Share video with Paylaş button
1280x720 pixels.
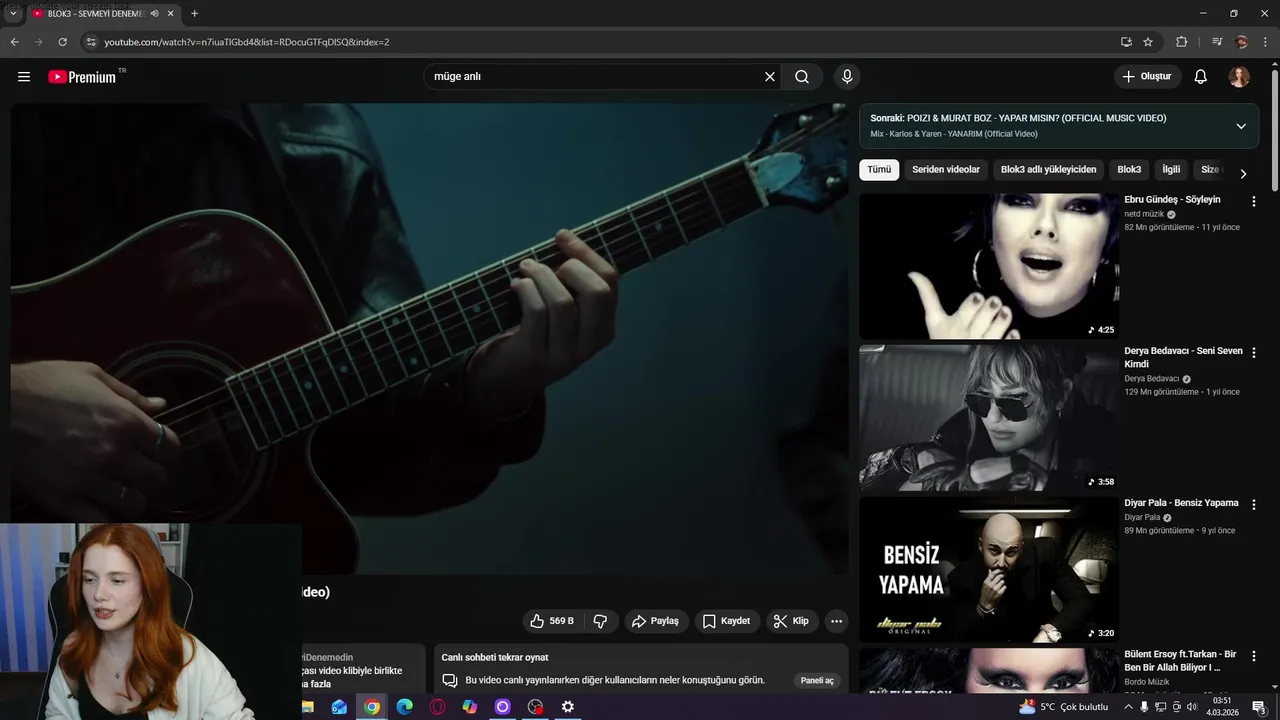coord(655,621)
